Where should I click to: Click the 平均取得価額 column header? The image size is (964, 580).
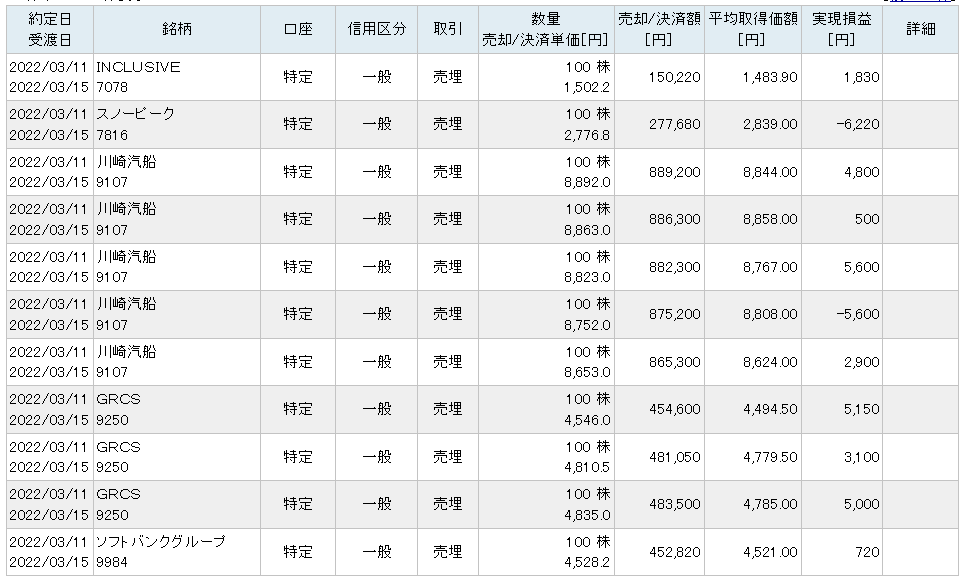coord(753,30)
